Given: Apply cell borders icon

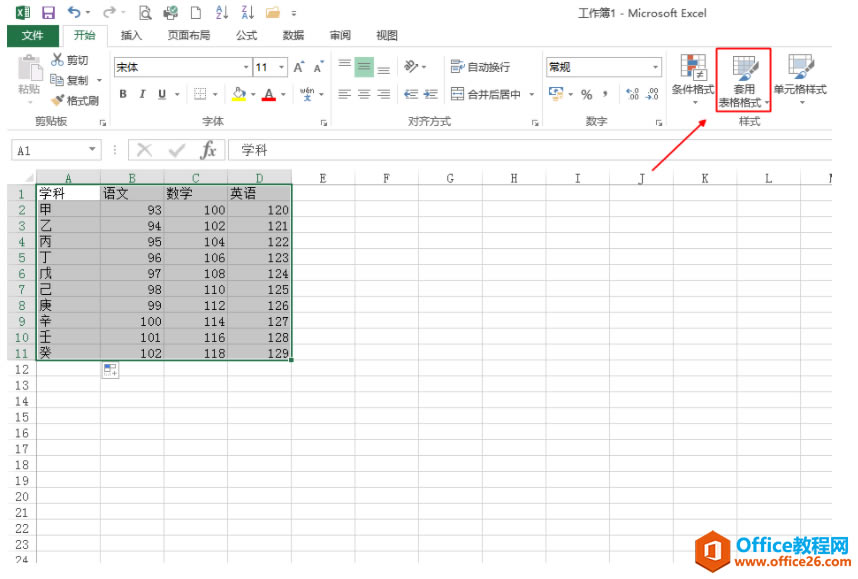Looking at the screenshot, I should coord(200,94).
